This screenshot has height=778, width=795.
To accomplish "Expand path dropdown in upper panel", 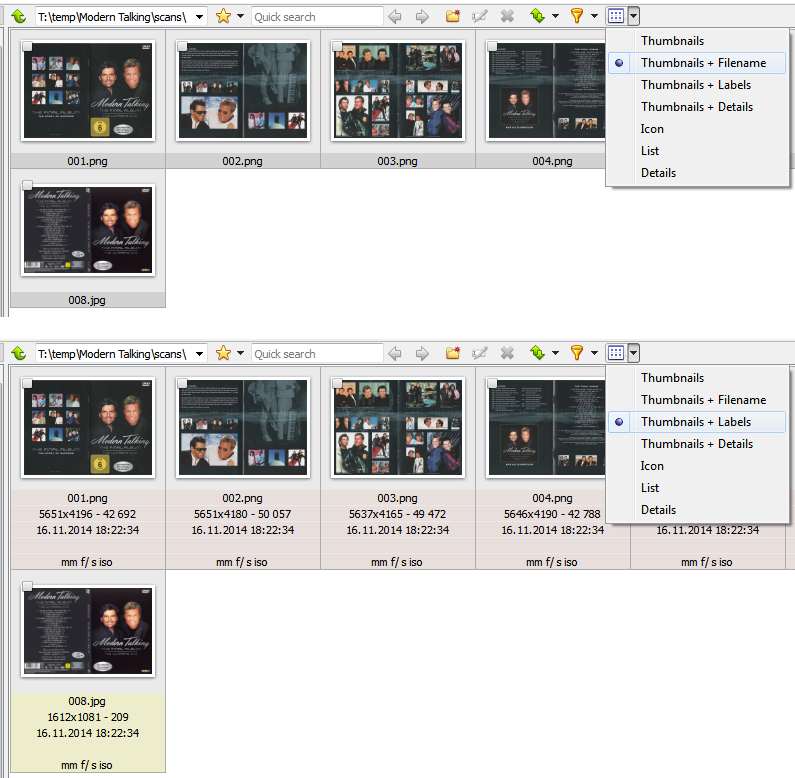I will [x=200, y=17].
